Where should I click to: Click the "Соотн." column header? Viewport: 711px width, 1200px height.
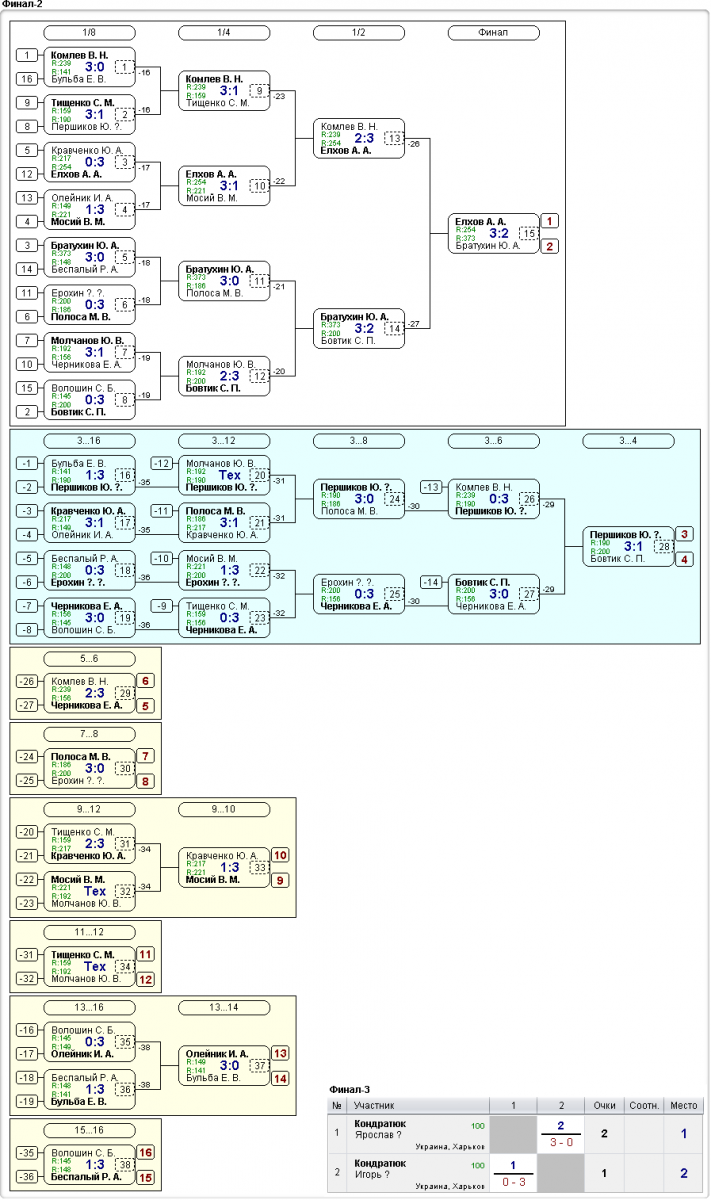644,1105
